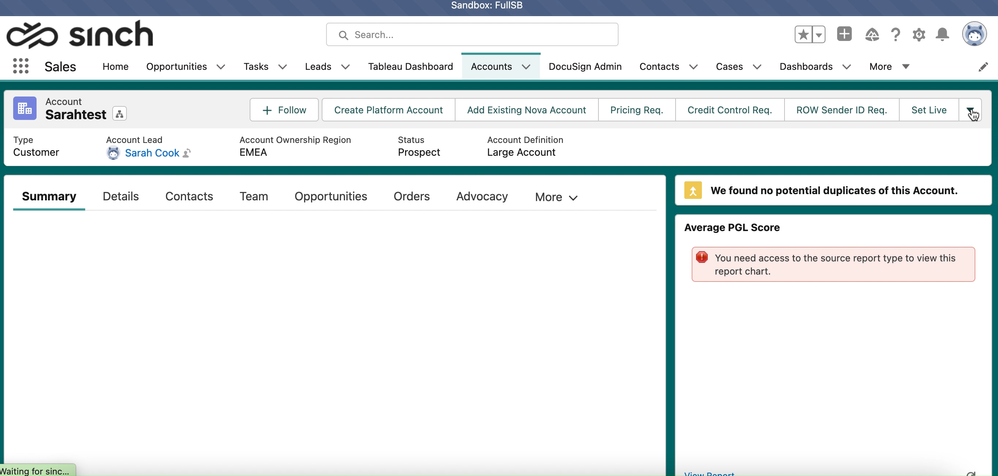Open the Leads nav tab
Viewport: 998px width, 476px height.
318,66
